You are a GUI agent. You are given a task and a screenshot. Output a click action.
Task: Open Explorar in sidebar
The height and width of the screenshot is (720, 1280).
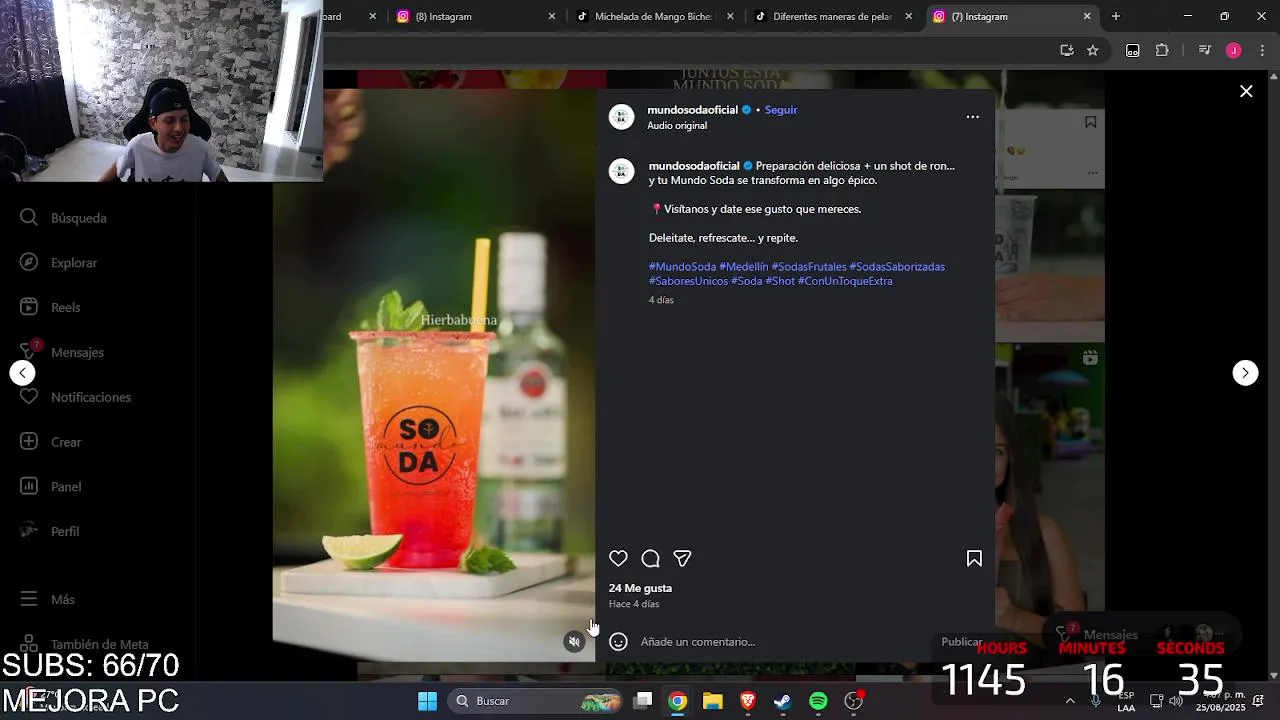click(59, 263)
